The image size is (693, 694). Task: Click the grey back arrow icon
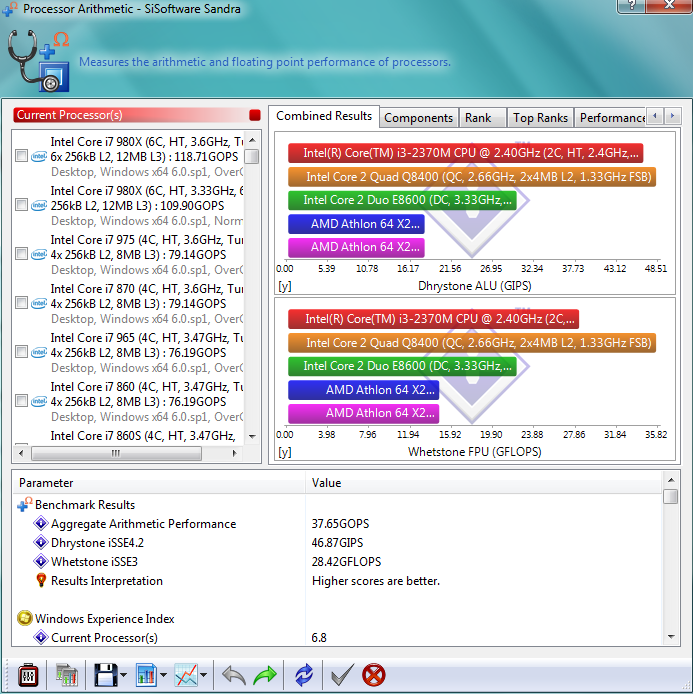(233, 675)
